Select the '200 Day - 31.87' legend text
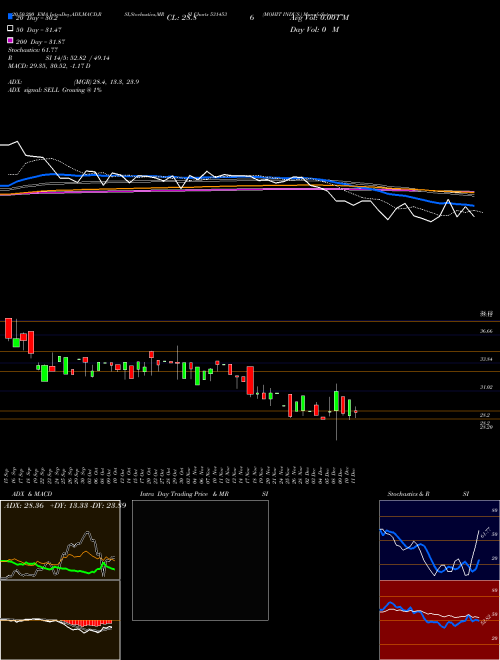Screen dimensions: 500x660 point(40,42)
